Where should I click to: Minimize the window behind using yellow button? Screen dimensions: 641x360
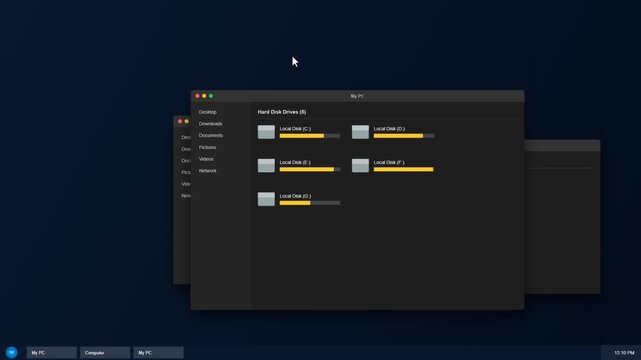[187, 121]
